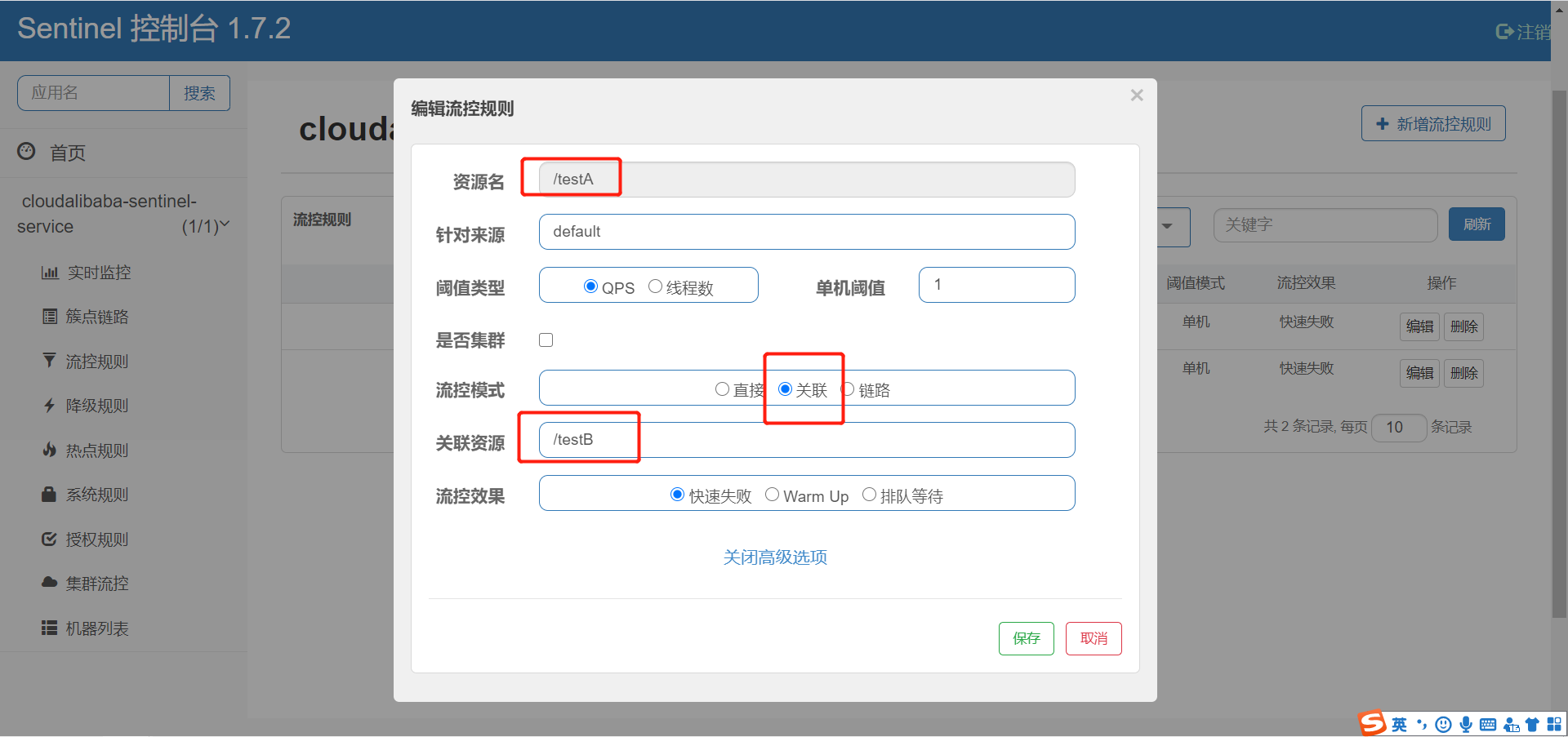Click the 簇点链路 list icon
The height and width of the screenshot is (737, 1568).
(50, 317)
